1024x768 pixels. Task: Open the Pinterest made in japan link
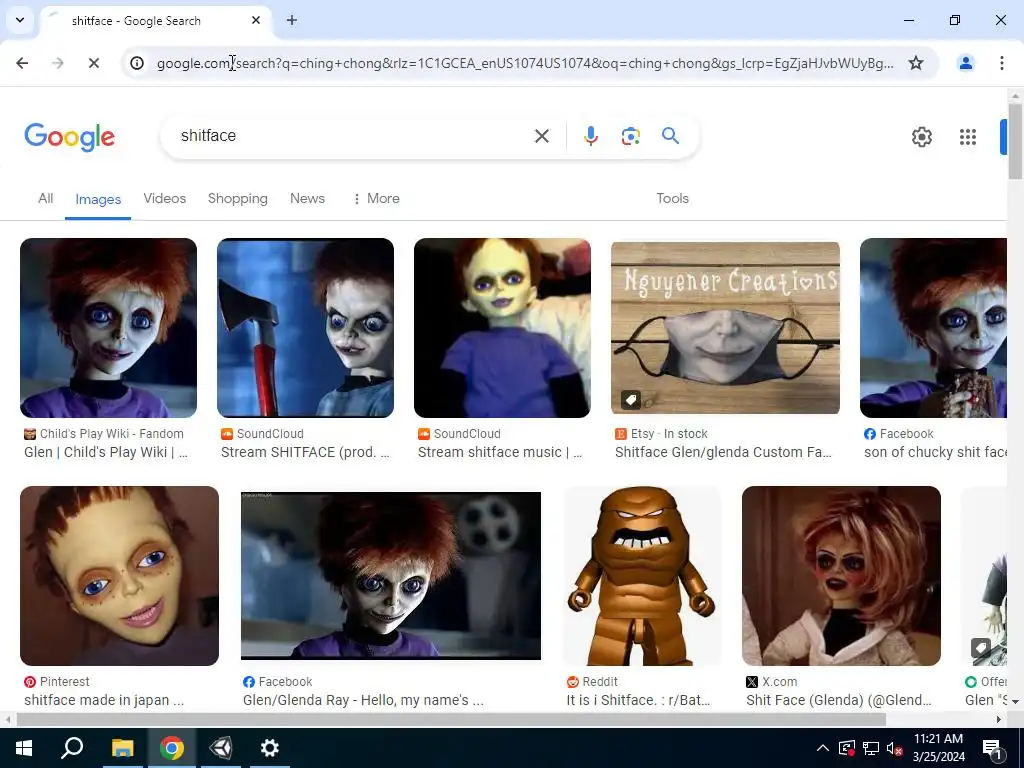coord(104,700)
